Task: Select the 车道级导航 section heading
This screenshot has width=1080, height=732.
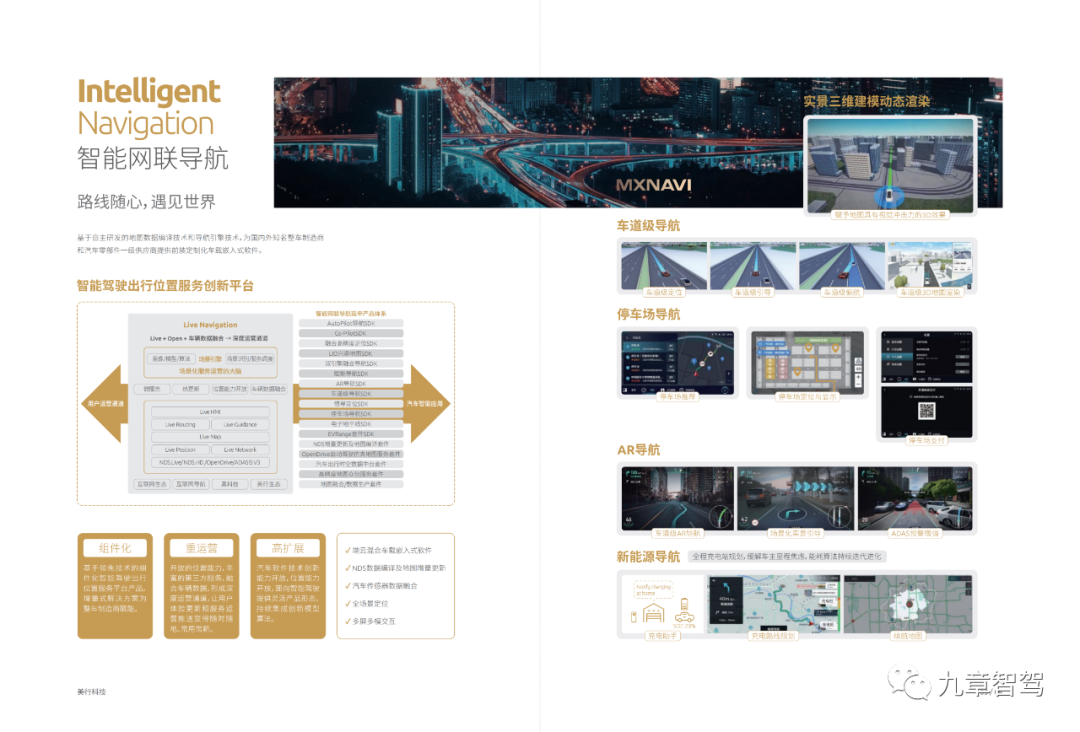Action: [648, 226]
